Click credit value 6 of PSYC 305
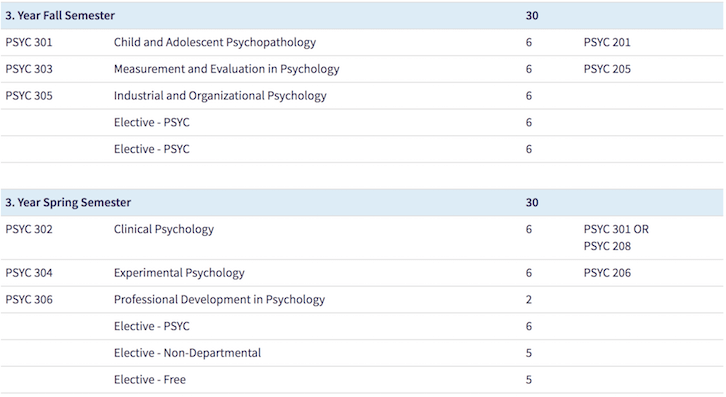 point(529,96)
